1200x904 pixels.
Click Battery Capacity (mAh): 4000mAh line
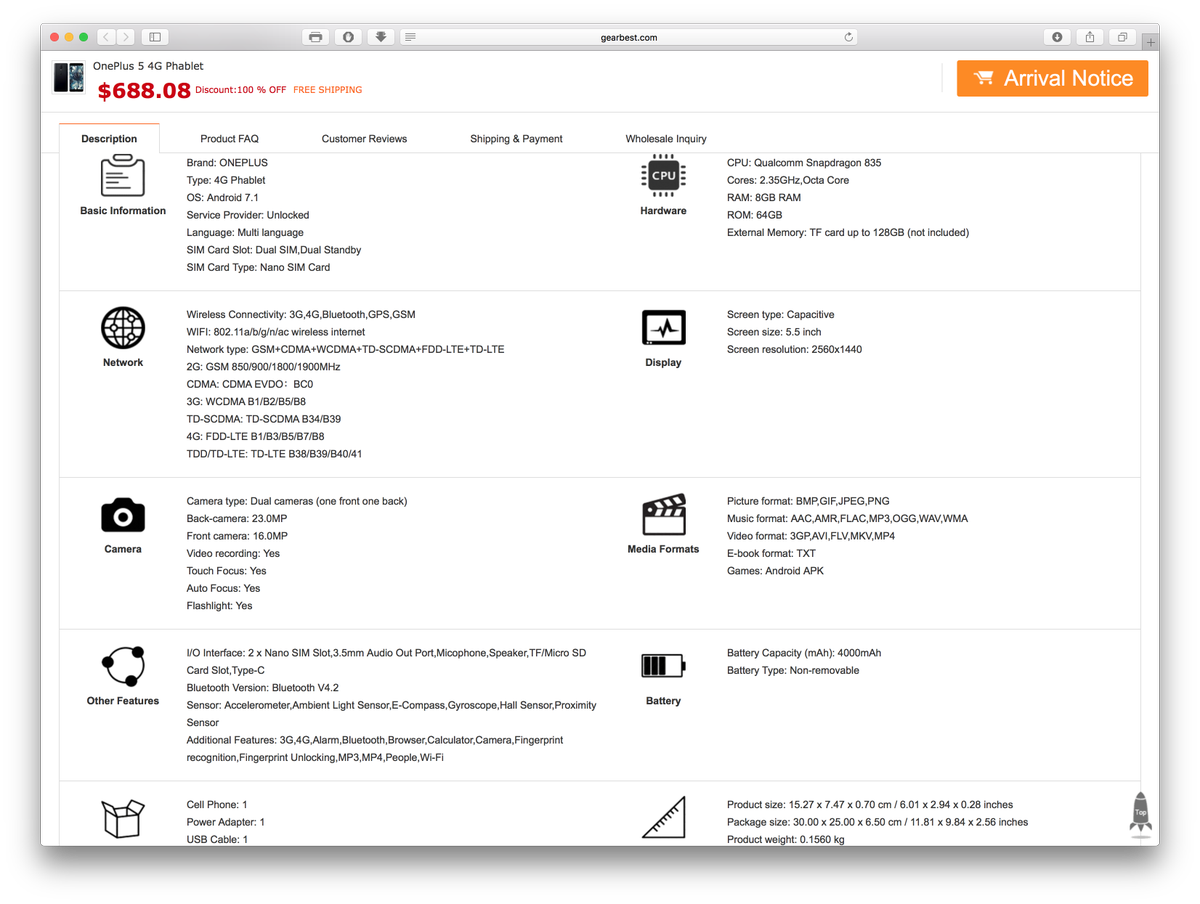tap(804, 653)
